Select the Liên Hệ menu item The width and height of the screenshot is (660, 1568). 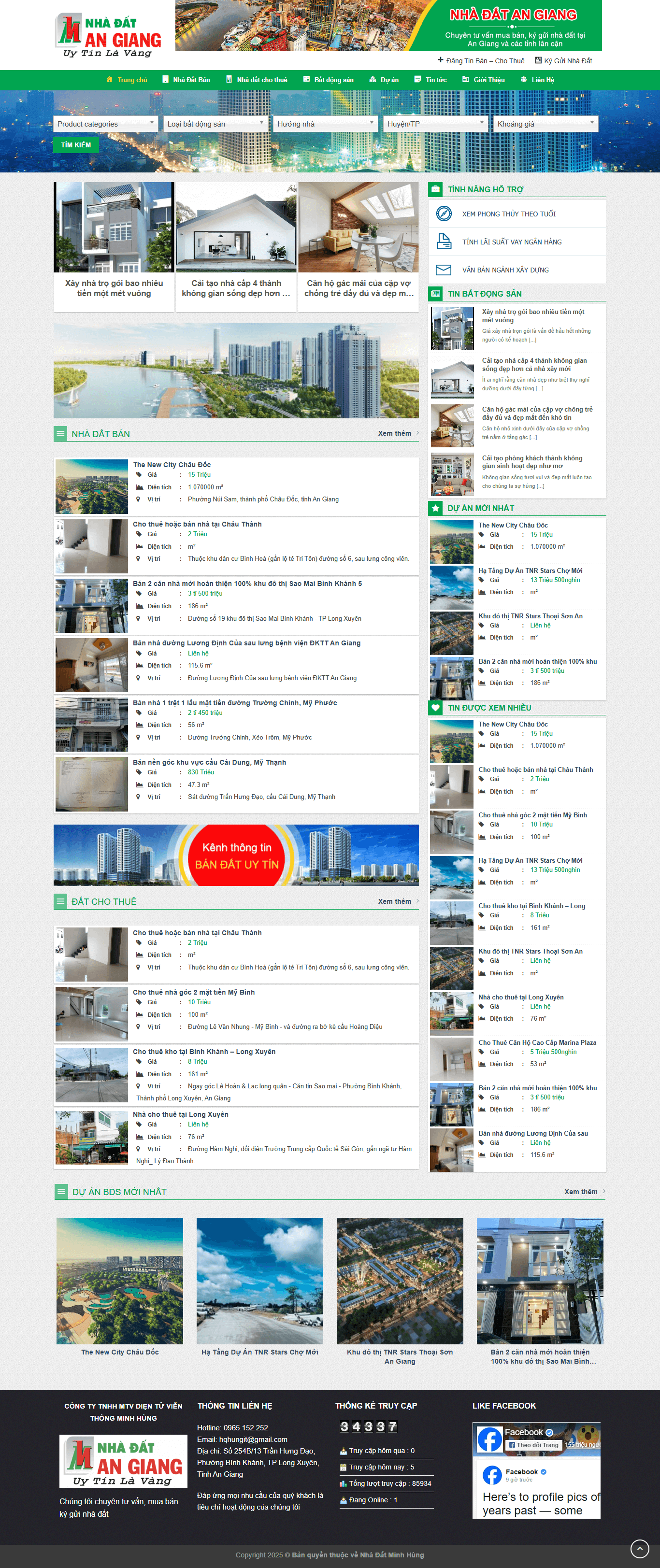pyautogui.click(x=538, y=80)
